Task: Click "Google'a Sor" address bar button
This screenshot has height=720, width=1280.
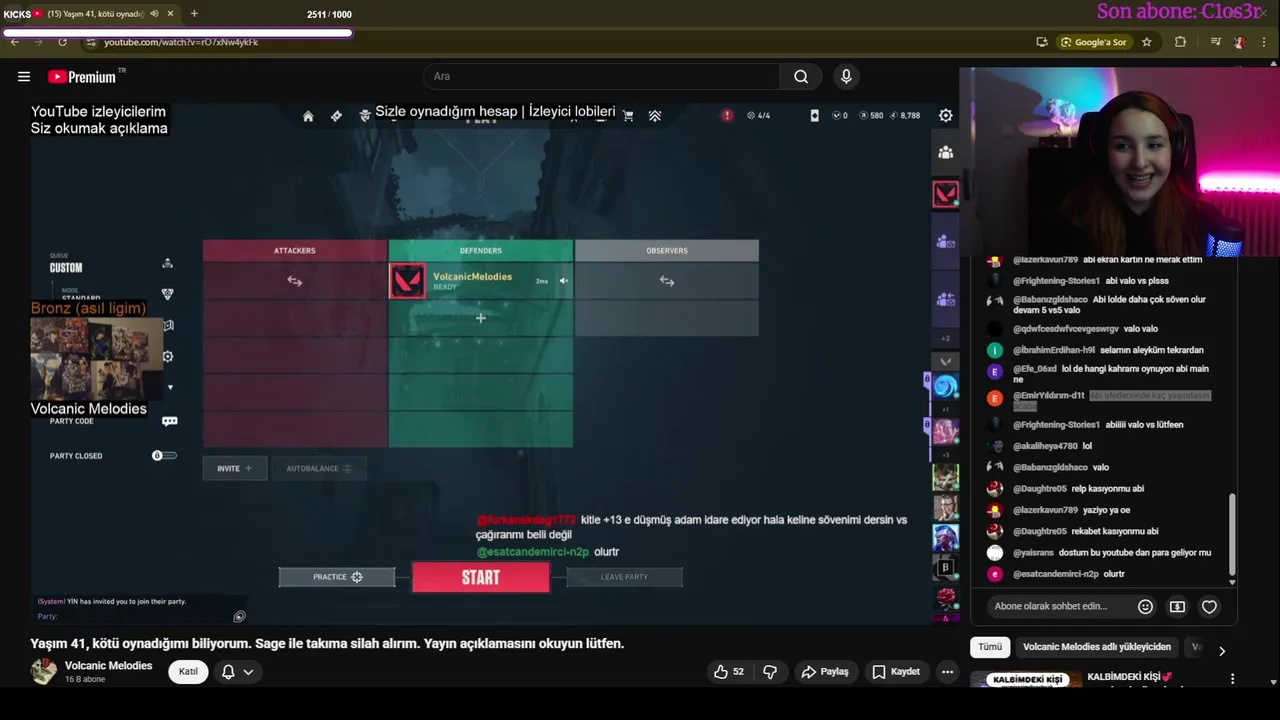Action: 1094,42
